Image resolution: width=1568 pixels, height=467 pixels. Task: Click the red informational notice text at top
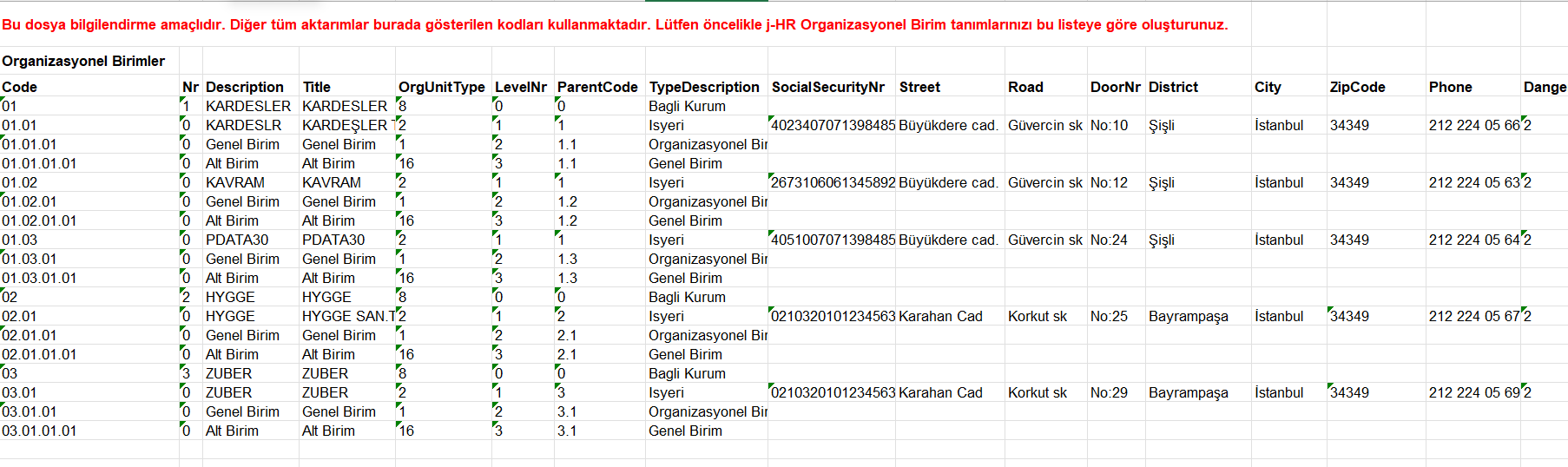[615, 24]
